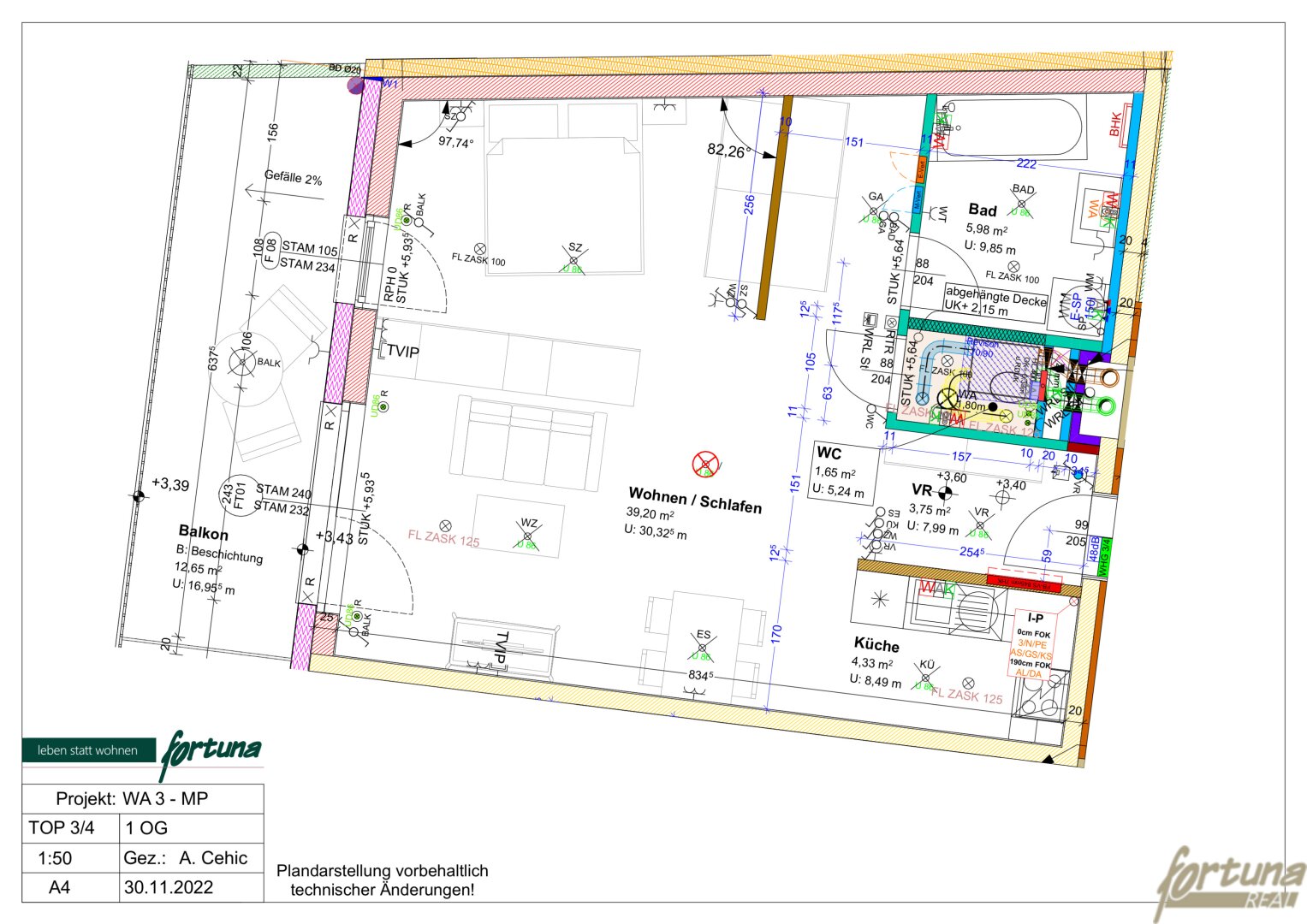1307x924 pixels.
Task: Click the yellow circled WA symbol in the shaft
Action: pos(948,398)
